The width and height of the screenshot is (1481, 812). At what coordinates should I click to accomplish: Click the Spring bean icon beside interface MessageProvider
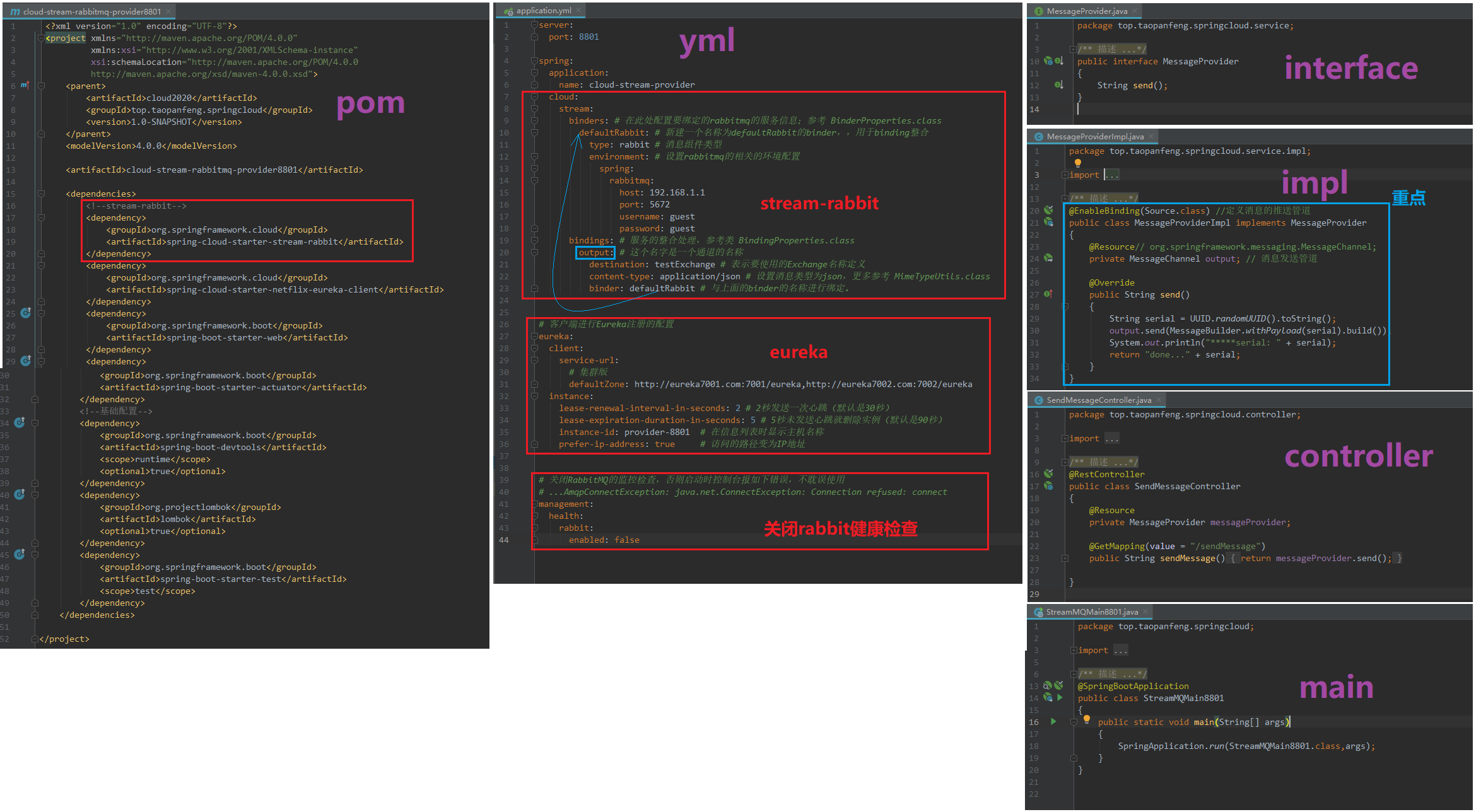coord(1048,61)
